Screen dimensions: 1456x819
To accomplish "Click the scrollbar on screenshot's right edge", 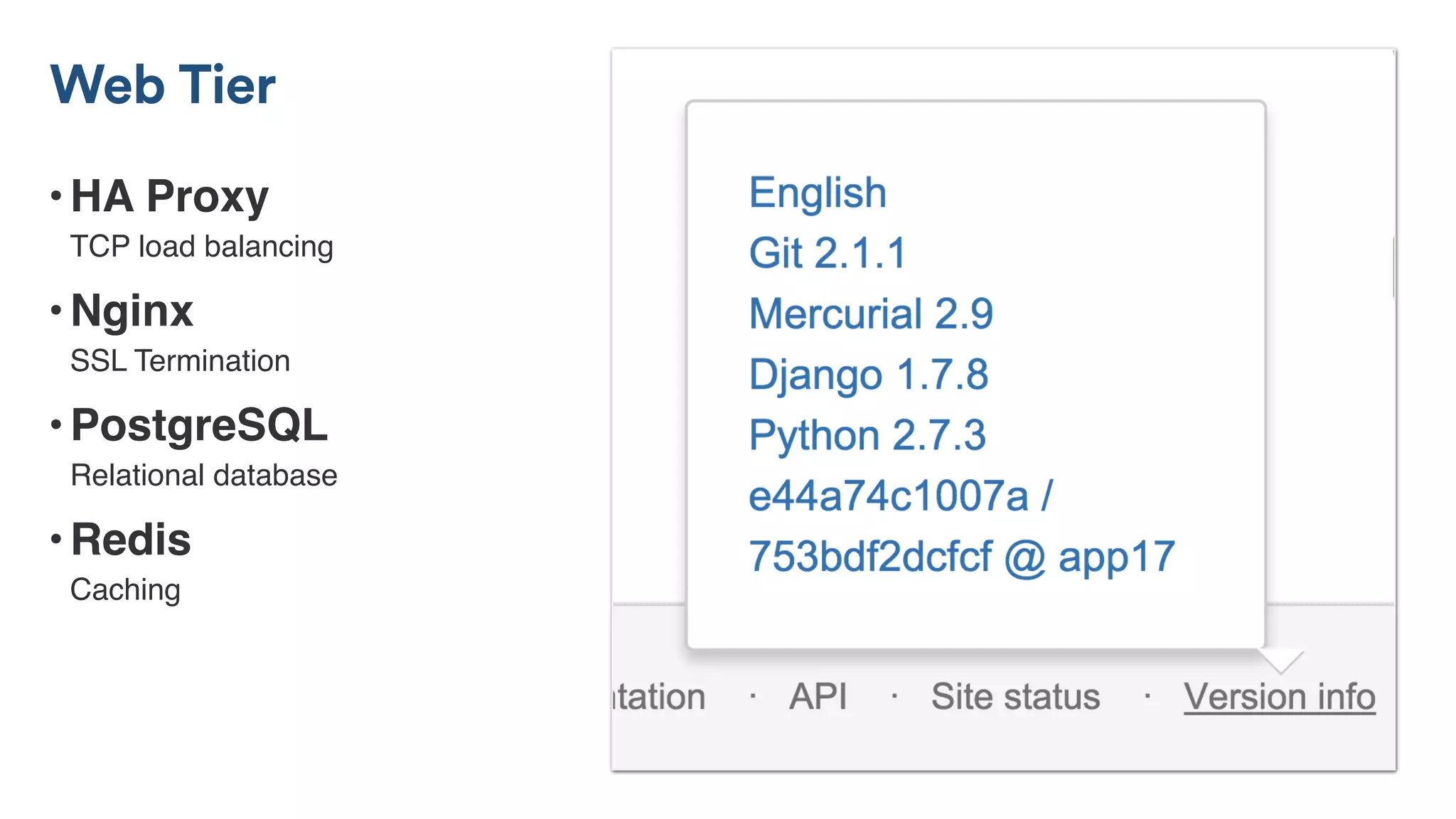I will pos(1393,267).
